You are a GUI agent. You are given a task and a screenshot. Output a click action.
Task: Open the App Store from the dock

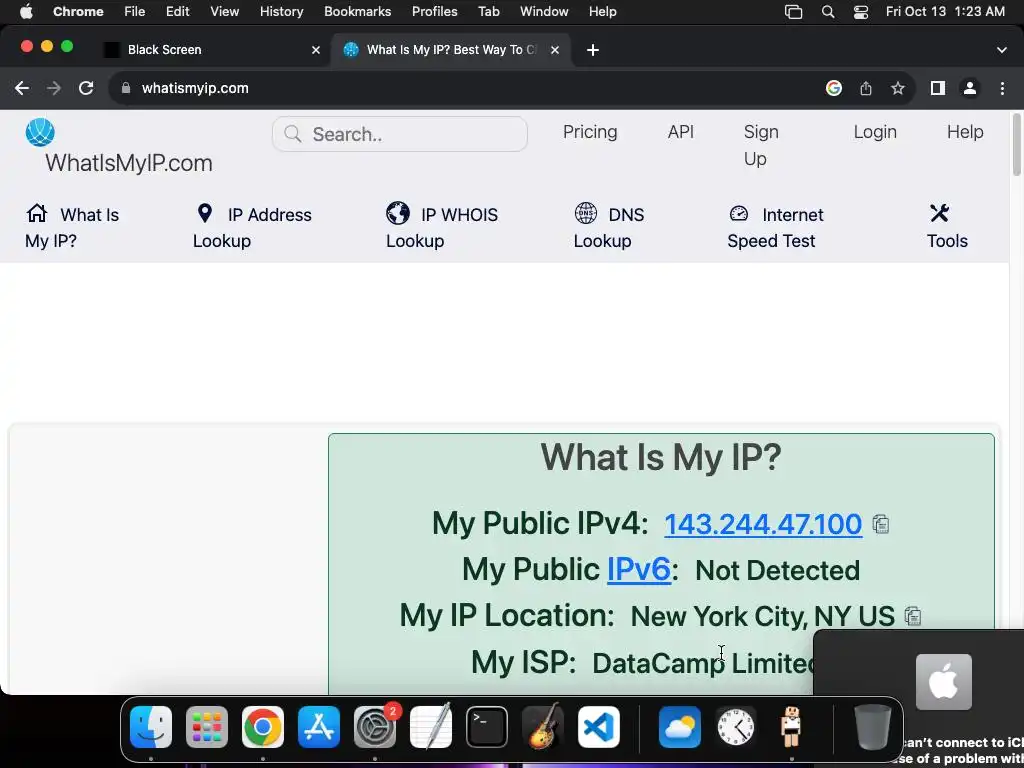click(x=319, y=727)
